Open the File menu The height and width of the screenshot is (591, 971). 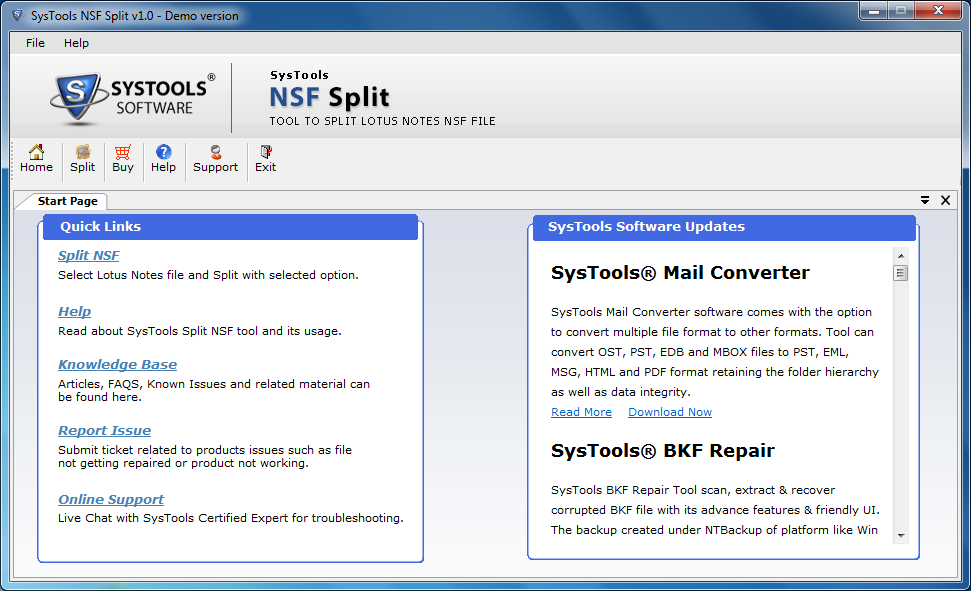pos(35,43)
